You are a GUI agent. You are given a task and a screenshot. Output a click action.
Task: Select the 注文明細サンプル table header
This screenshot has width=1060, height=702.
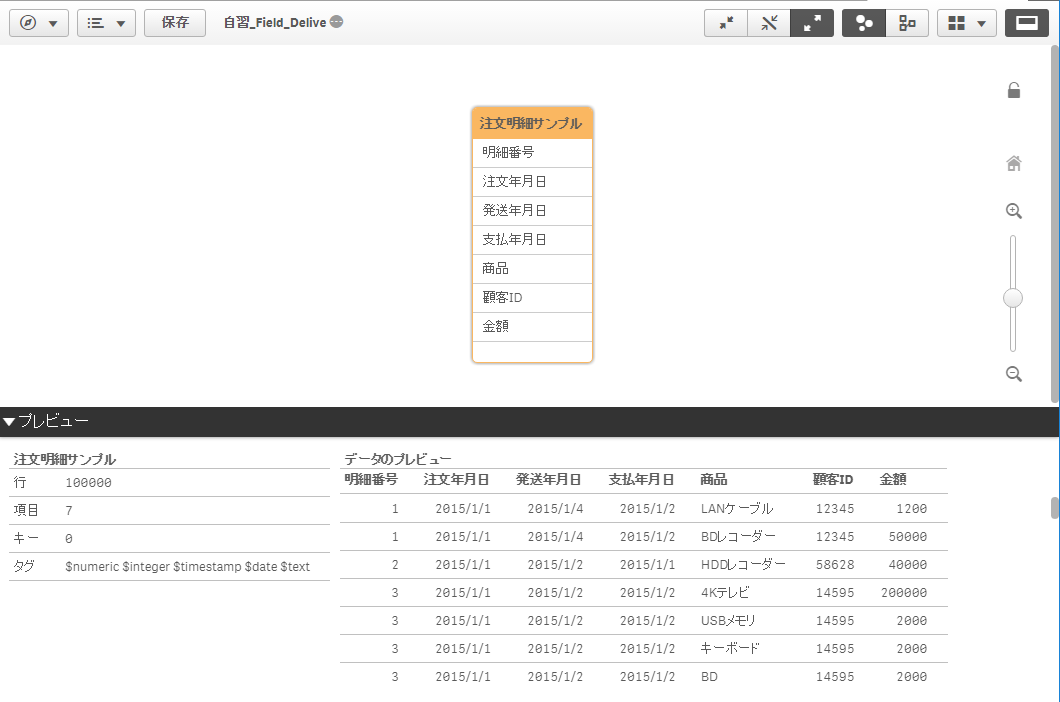pyautogui.click(x=532, y=123)
